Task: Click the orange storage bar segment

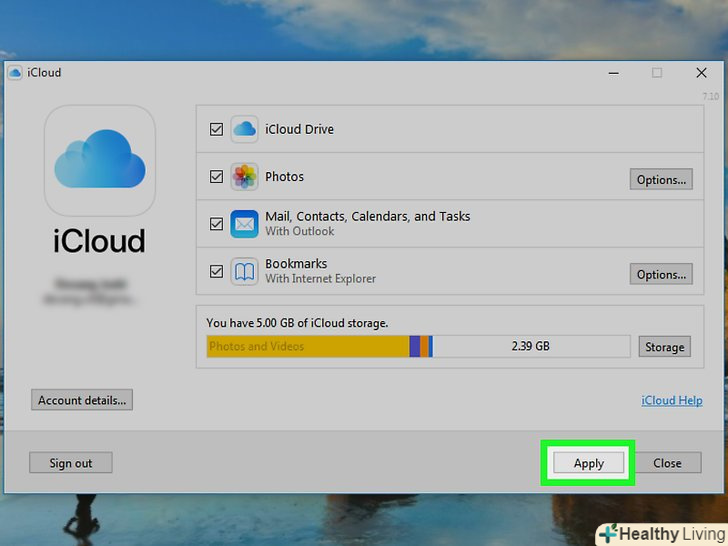Action: click(x=424, y=346)
